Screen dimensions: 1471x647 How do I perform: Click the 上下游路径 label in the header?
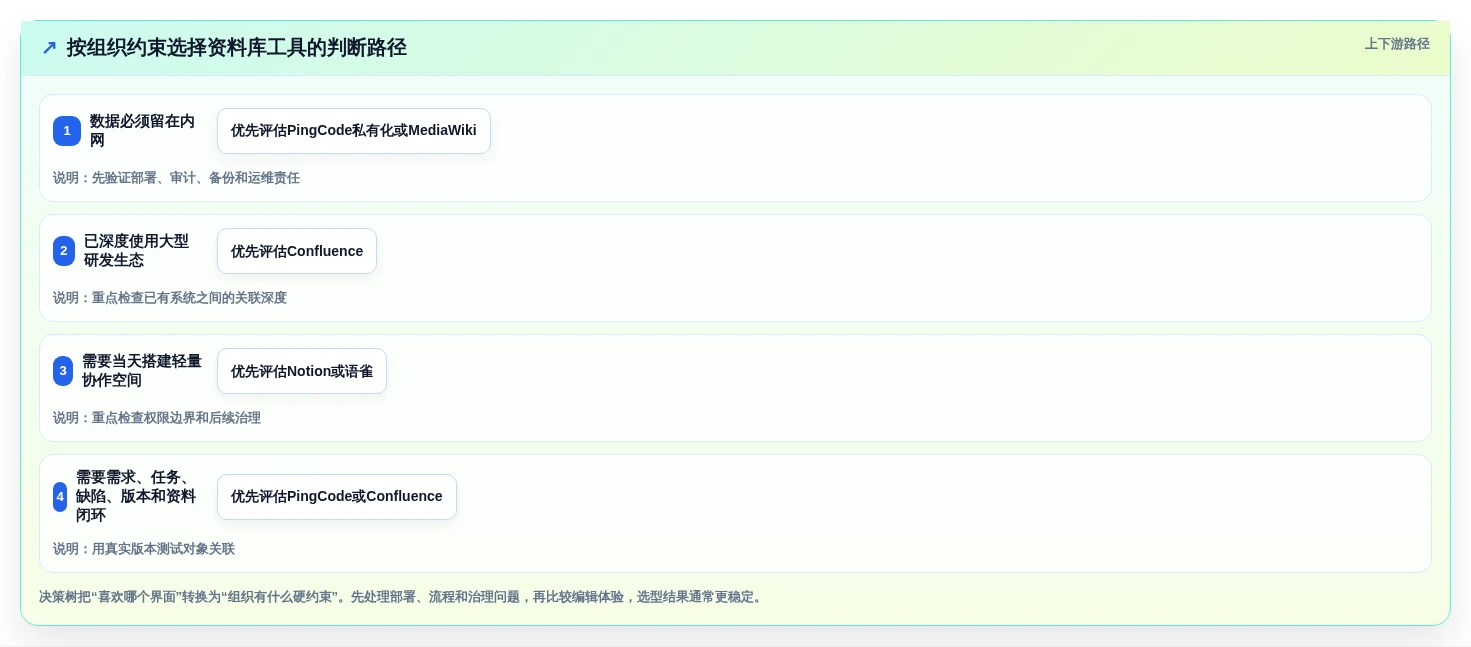(x=1397, y=44)
